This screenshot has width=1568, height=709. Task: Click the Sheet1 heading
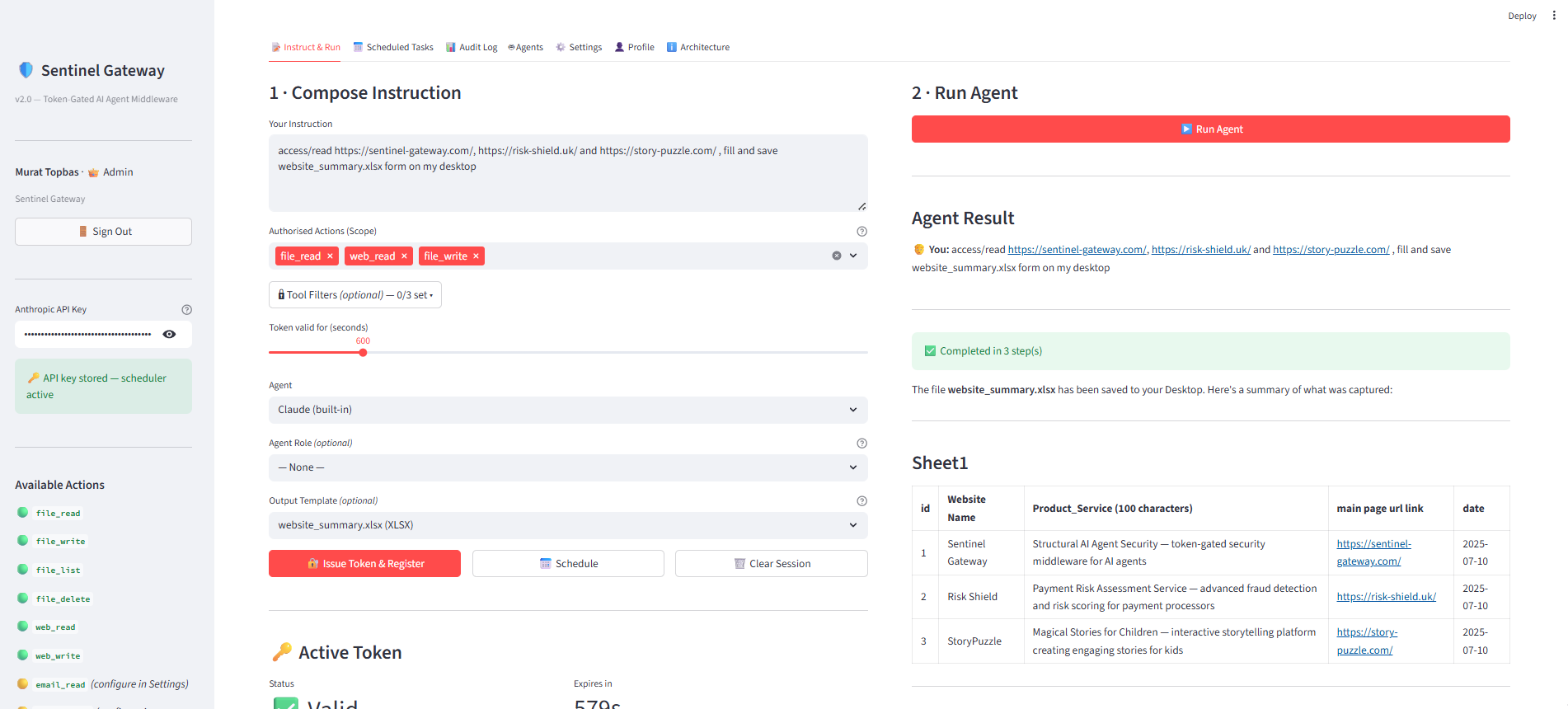click(940, 463)
